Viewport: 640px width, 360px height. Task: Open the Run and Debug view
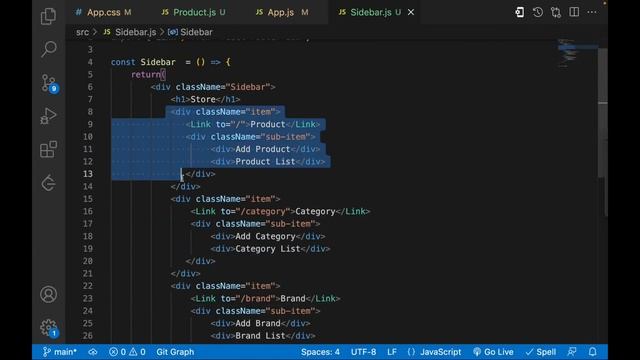click(x=49, y=116)
